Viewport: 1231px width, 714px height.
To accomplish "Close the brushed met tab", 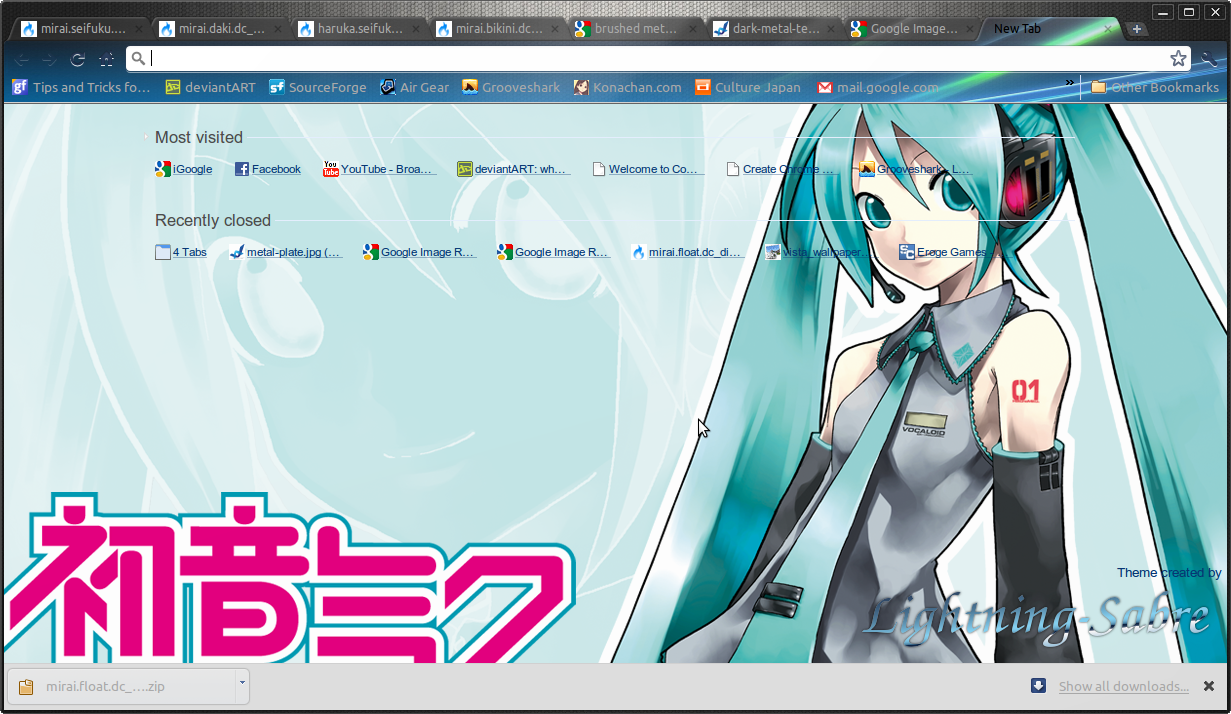I will click(692, 29).
